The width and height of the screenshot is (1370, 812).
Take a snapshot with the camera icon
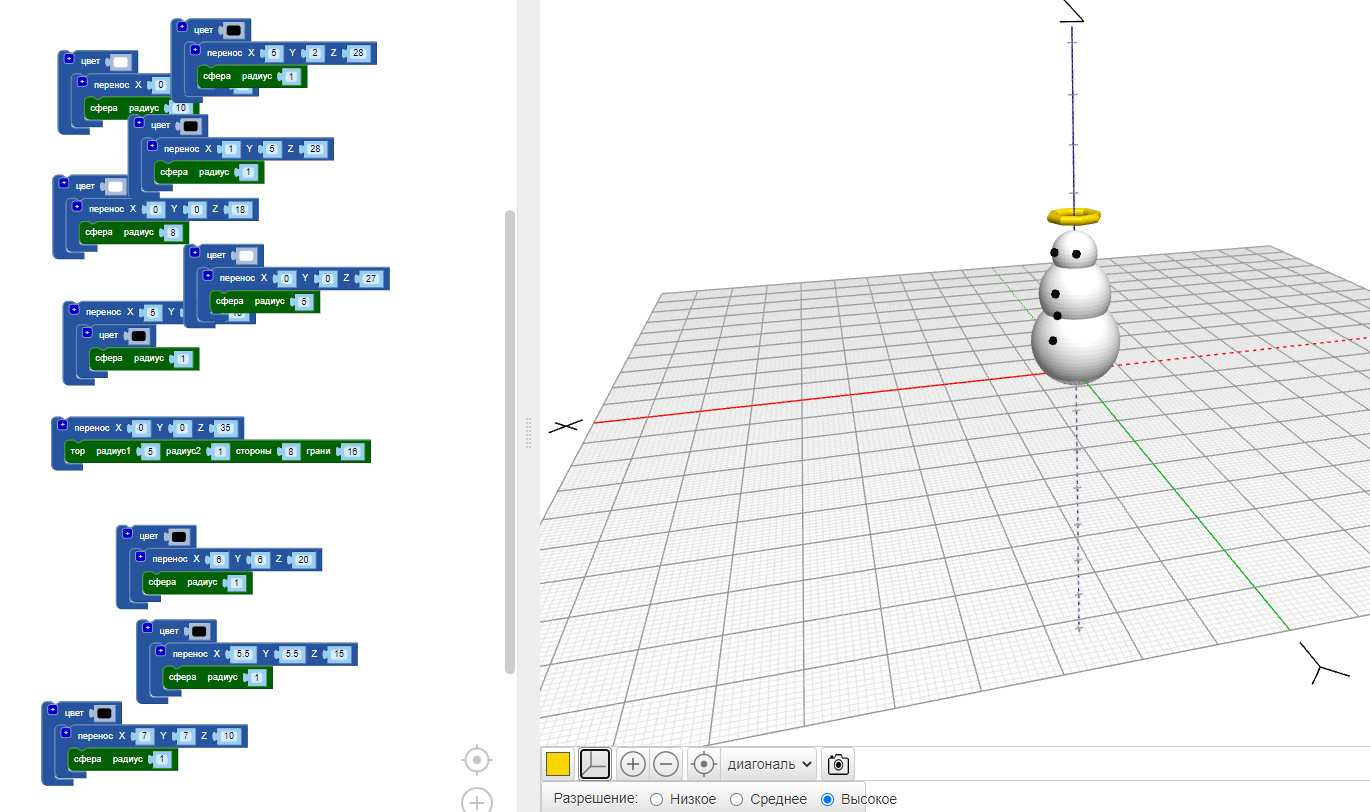click(x=839, y=765)
